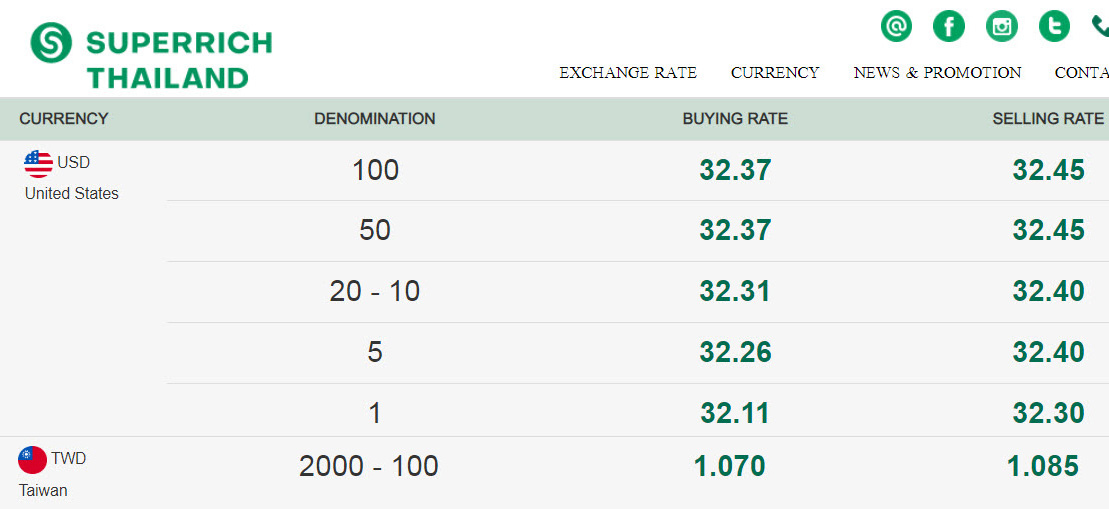The height and width of the screenshot is (509, 1109).
Task: Click the United States flag icon
Action: pyautogui.click(x=38, y=164)
